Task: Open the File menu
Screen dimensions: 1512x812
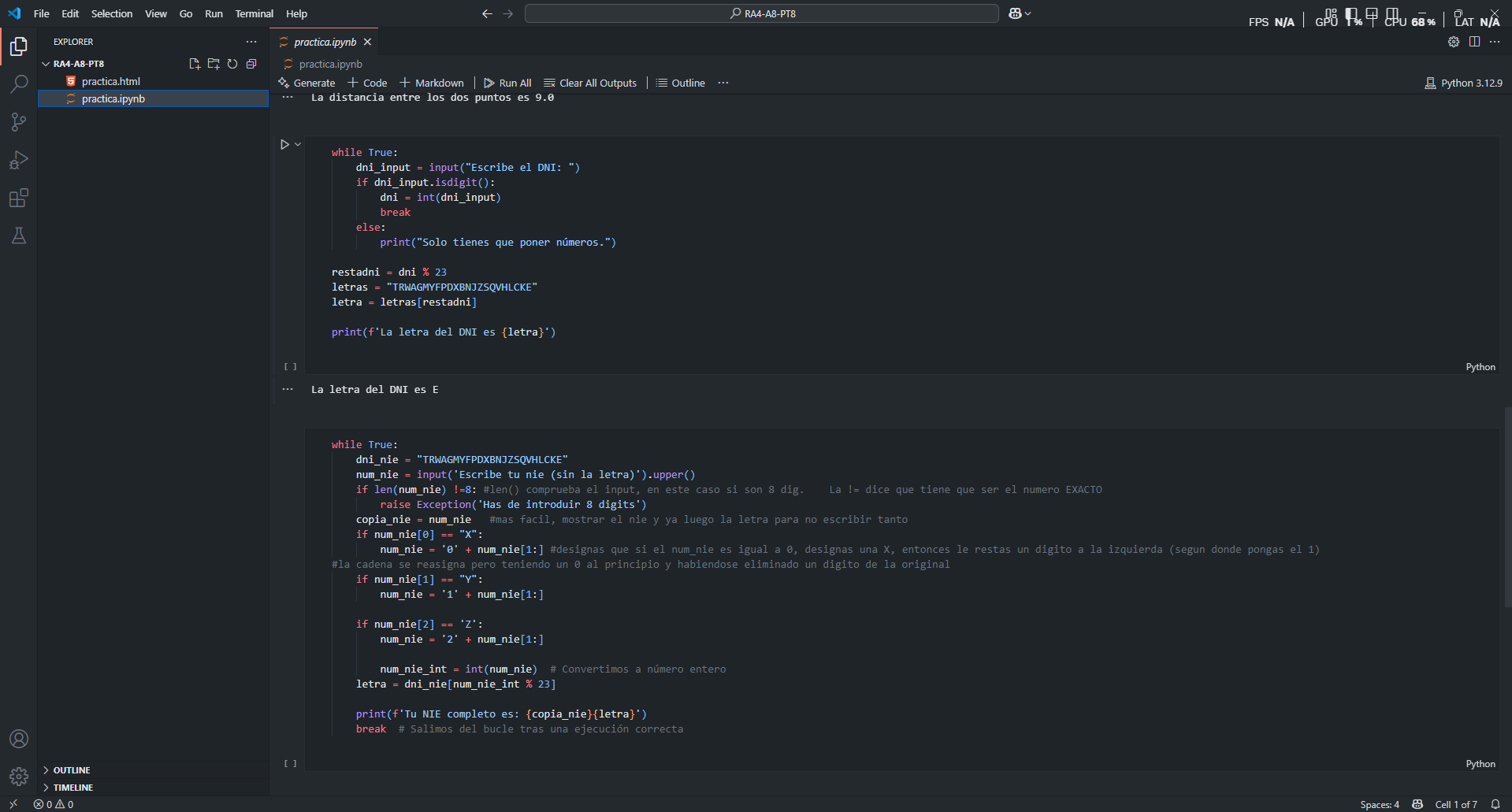Action: [x=42, y=13]
